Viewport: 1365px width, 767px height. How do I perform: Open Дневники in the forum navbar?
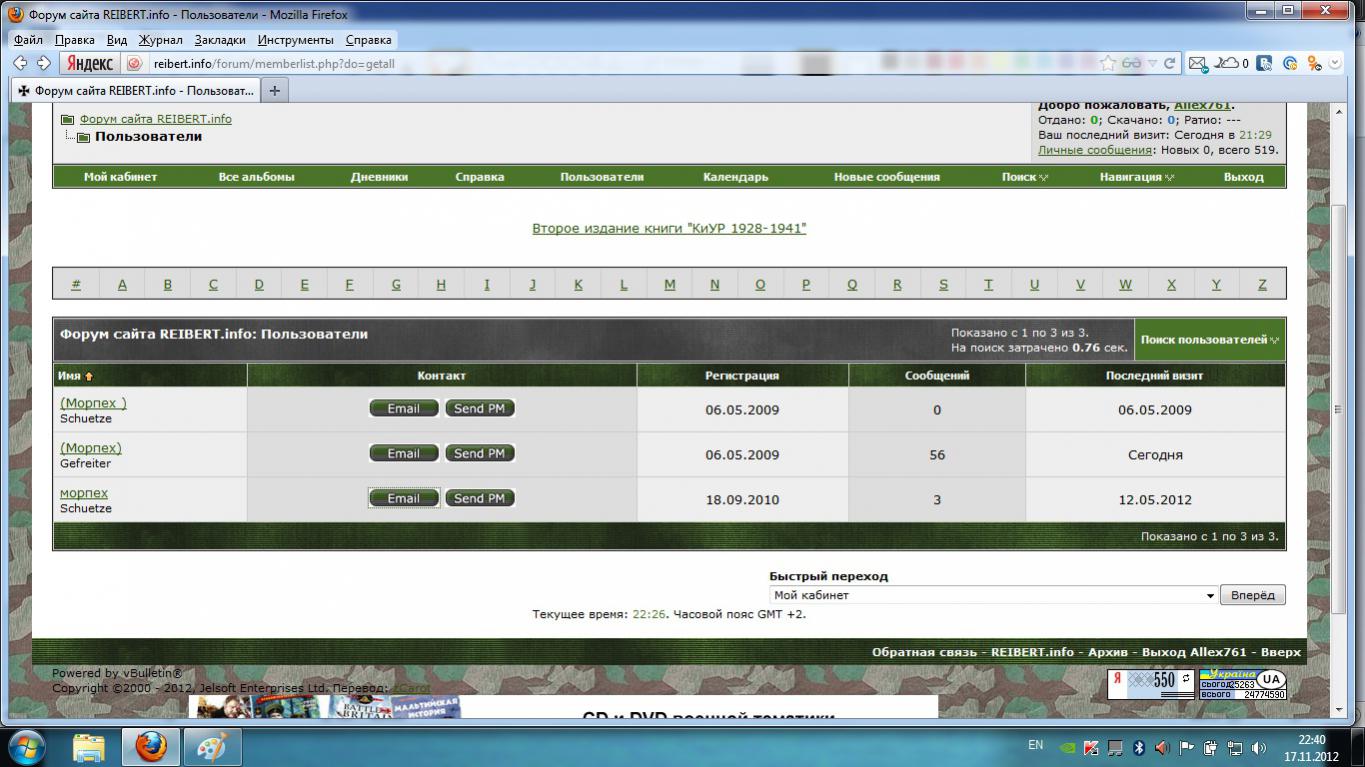coord(379,177)
